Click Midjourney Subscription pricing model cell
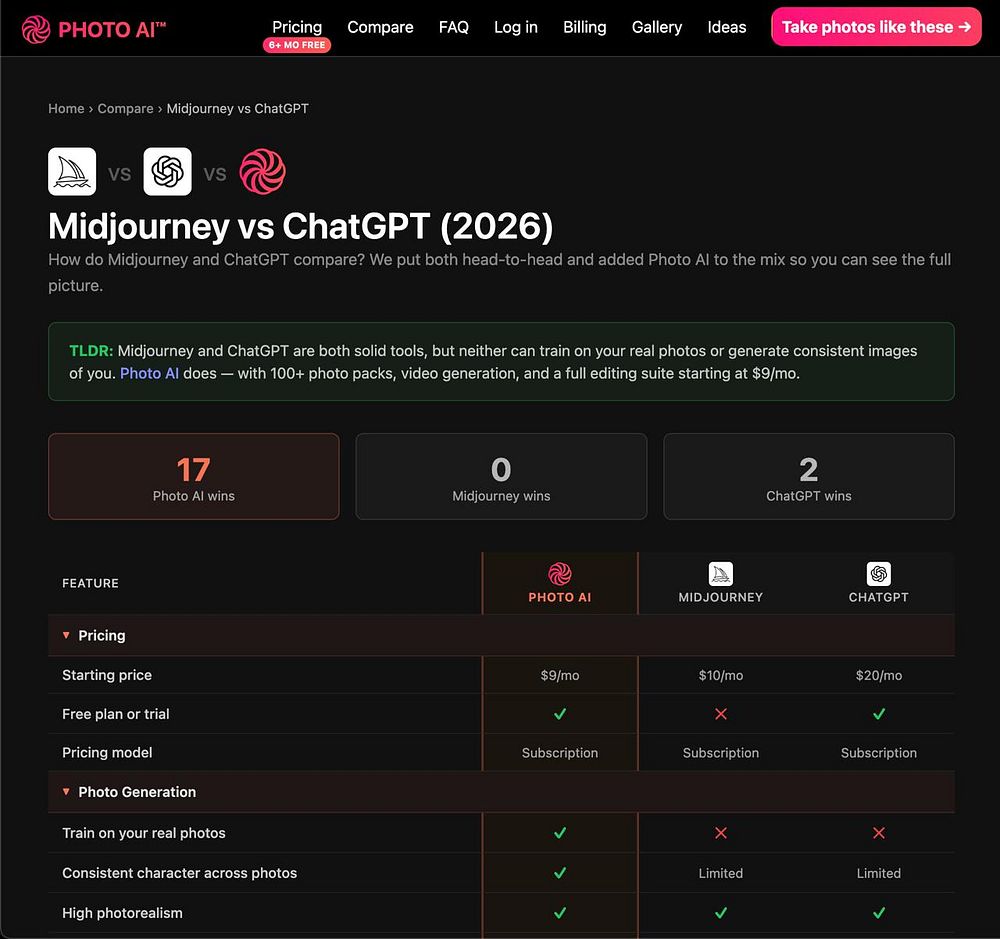The height and width of the screenshot is (939, 1000). point(721,753)
